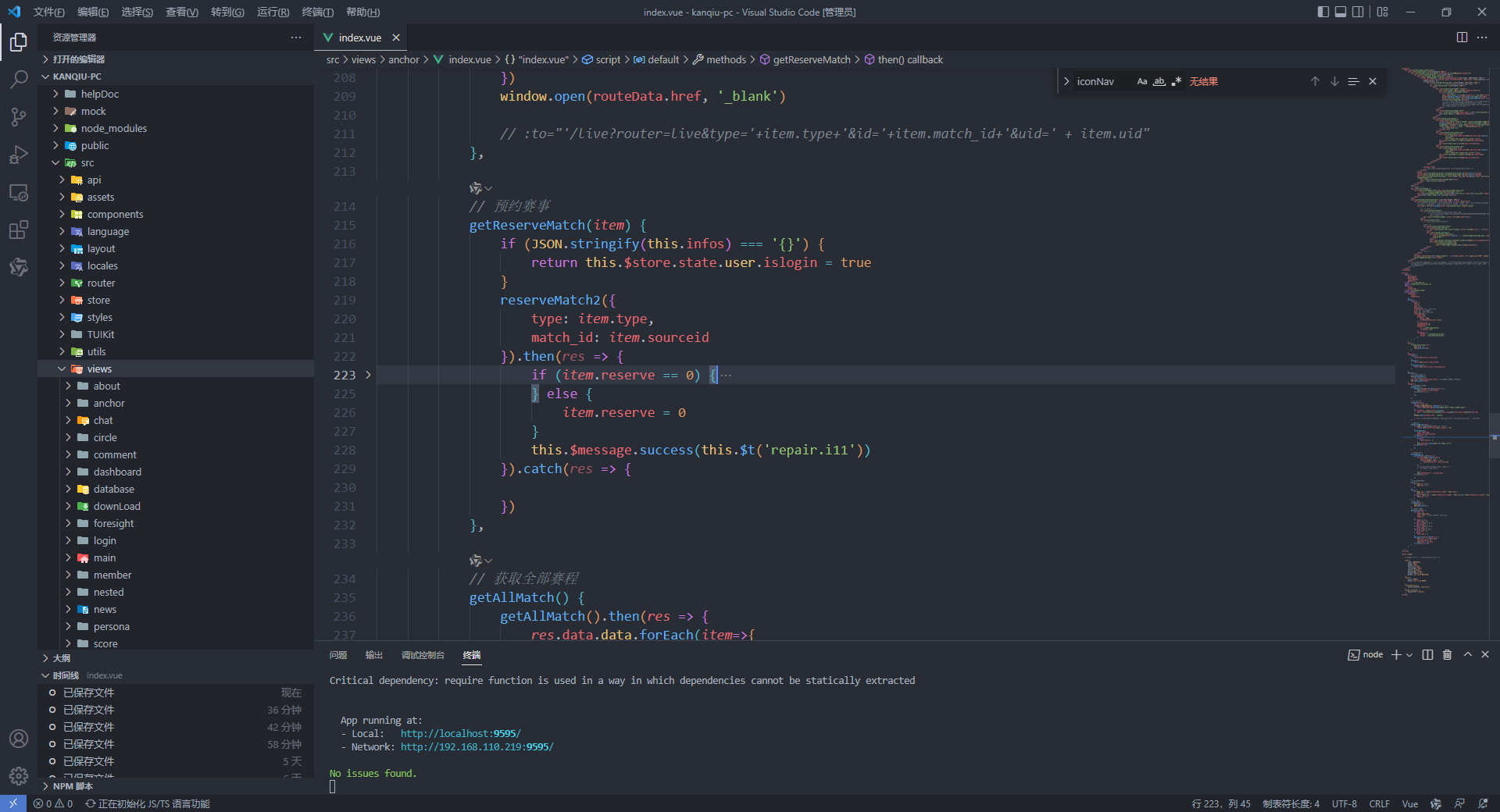Split the editor to the right
The height and width of the screenshot is (812, 1500).
(1462, 37)
